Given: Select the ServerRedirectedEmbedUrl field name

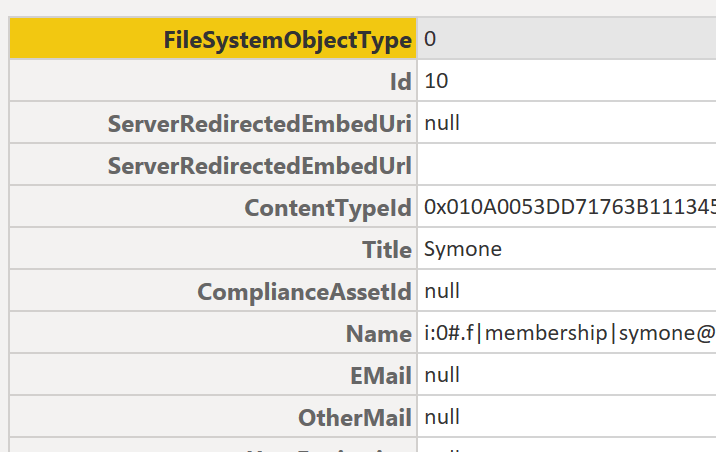Looking at the screenshot, I should [x=260, y=166].
